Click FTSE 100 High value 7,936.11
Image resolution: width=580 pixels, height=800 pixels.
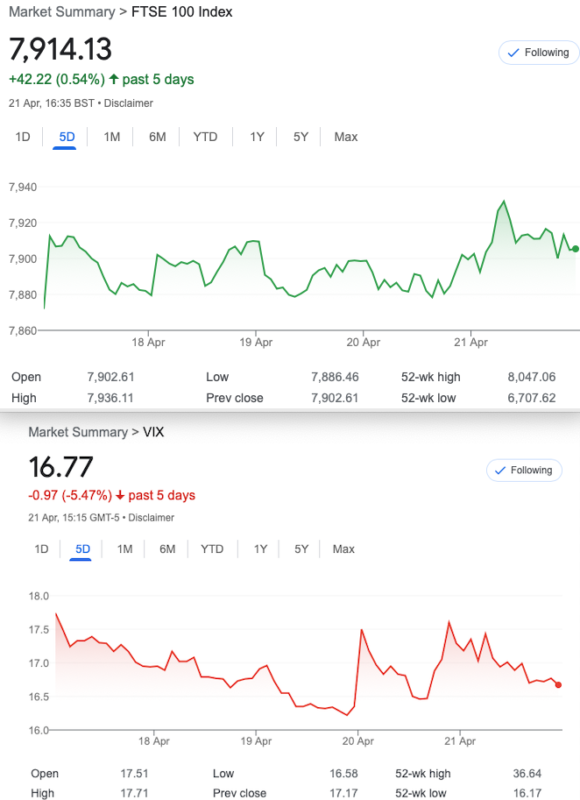coord(110,398)
